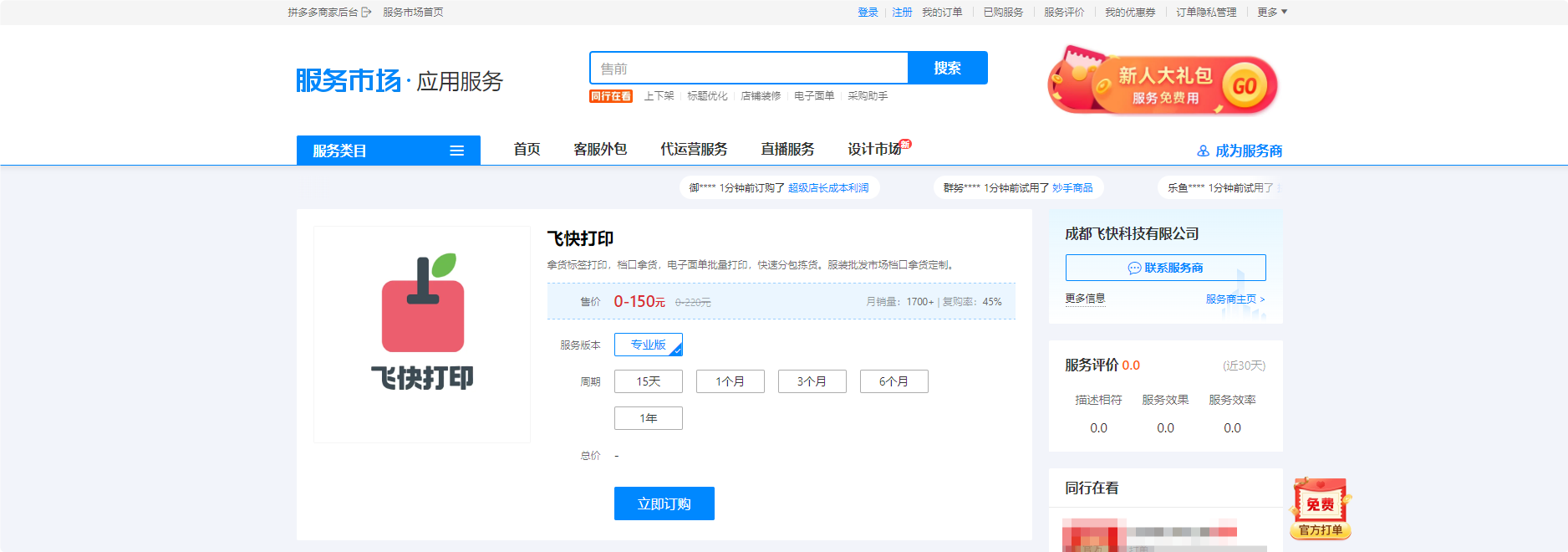
Task: Click the 同行在看 blurred product thumbnail
Action: click(x=1090, y=535)
